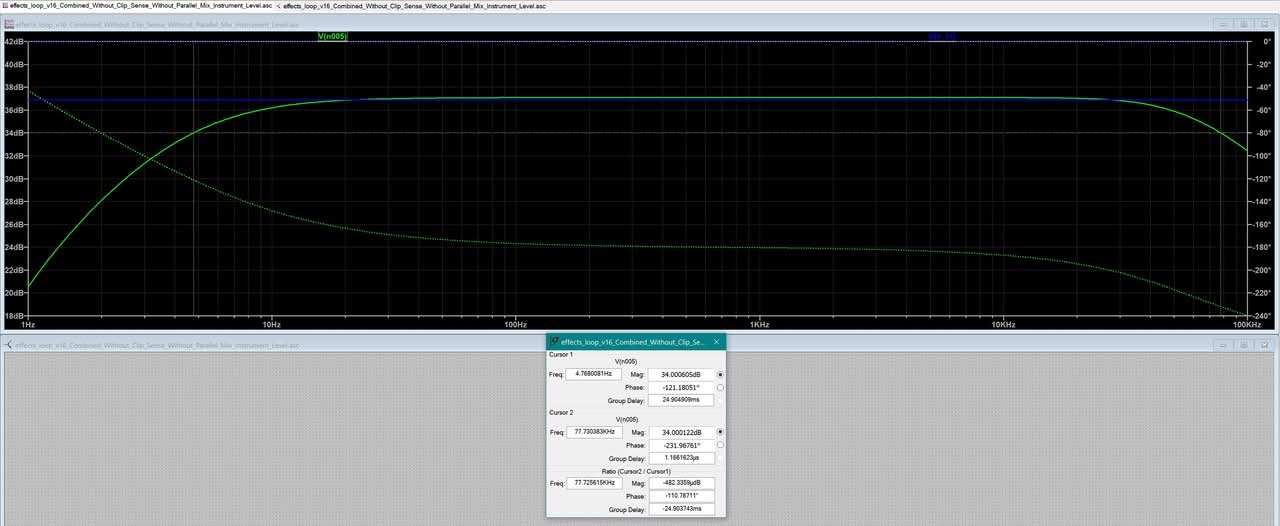Maximize the waveform plot pane
1280x526 pixels.
pyautogui.click(x=1244, y=24)
